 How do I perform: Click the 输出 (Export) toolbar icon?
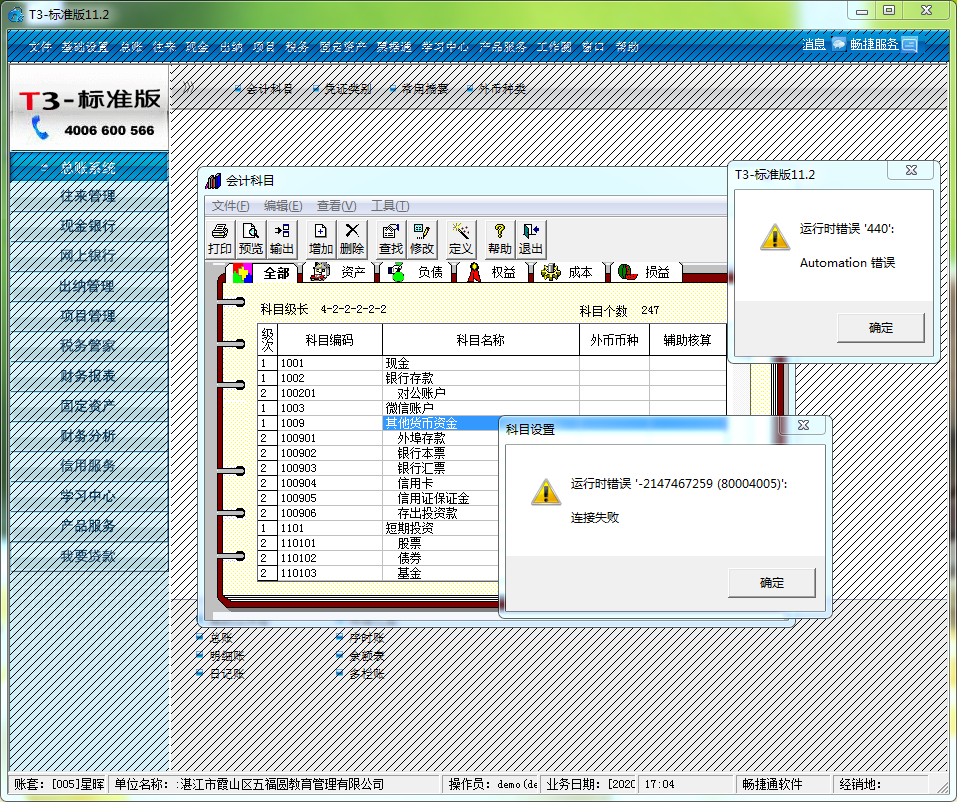click(x=281, y=239)
